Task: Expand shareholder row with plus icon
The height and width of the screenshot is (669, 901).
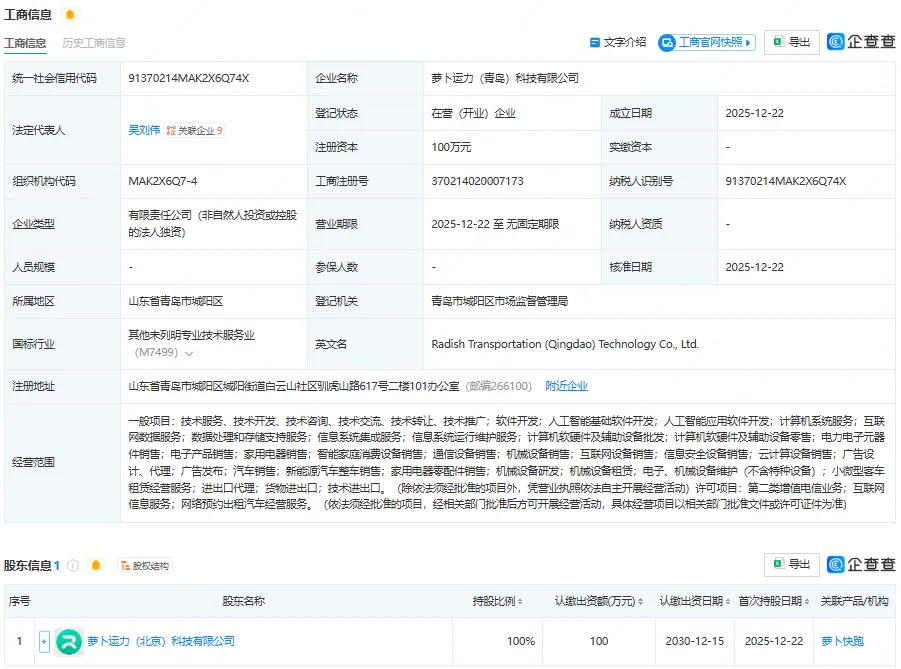Action: click(x=44, y=641)
